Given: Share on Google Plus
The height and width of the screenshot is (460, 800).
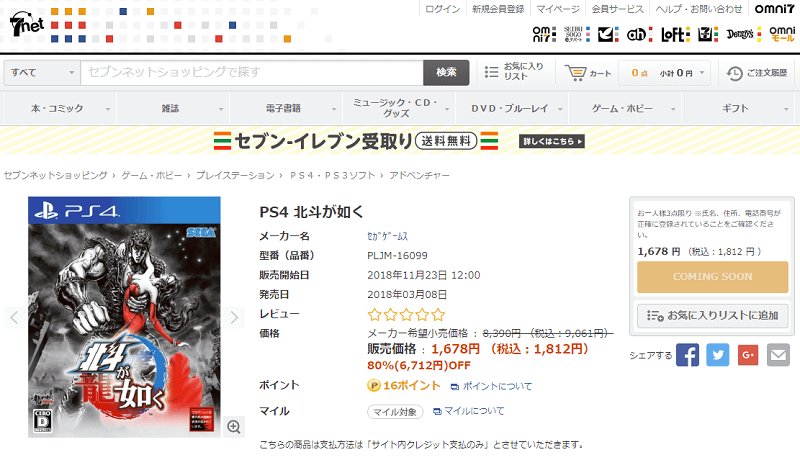Looking at the screenshot, I should (748, 355).
